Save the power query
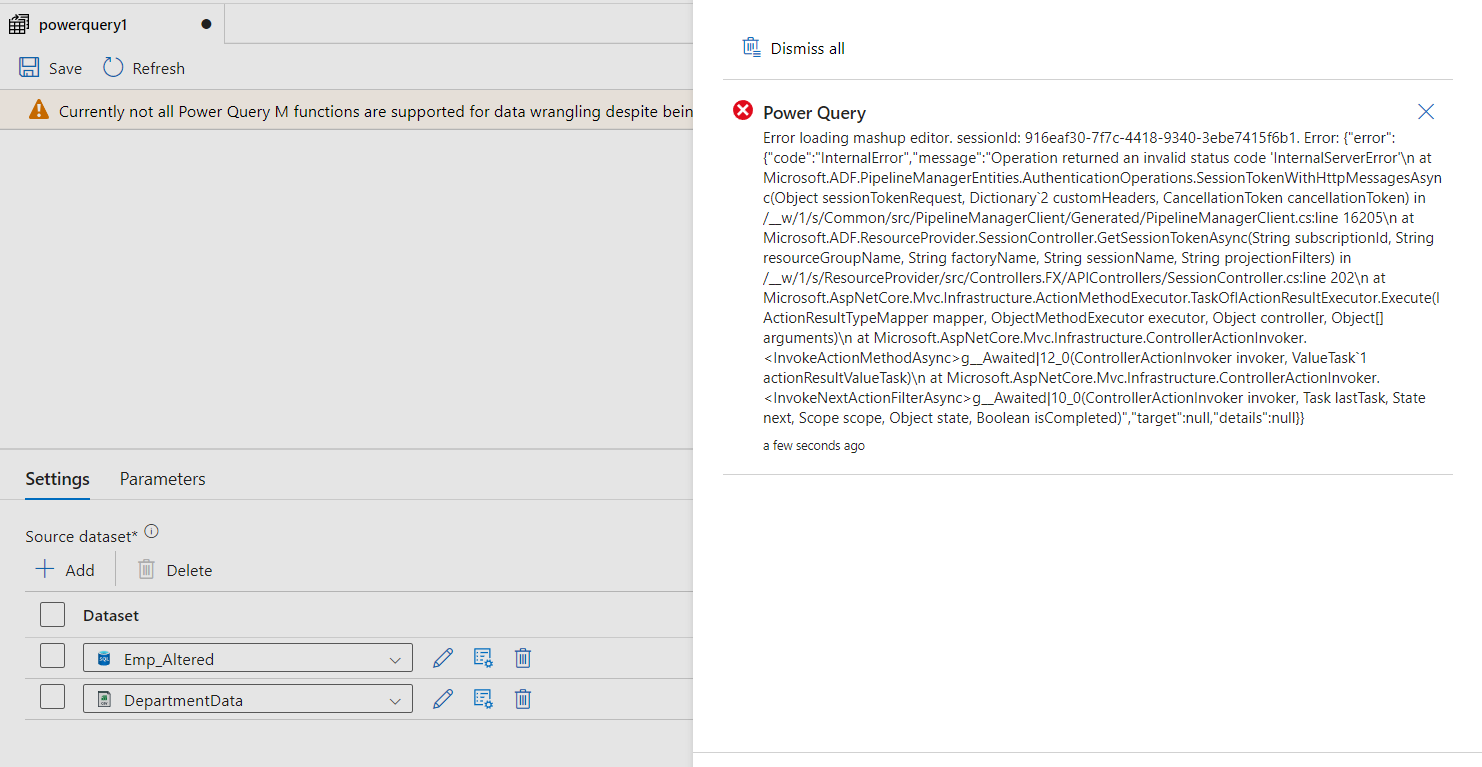 pos(50,68)
